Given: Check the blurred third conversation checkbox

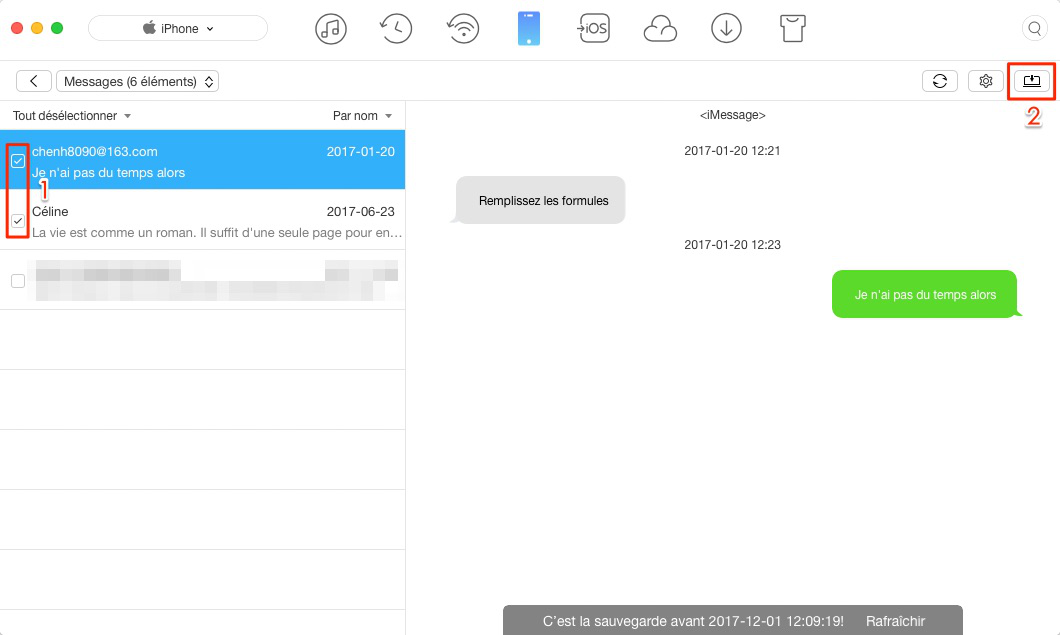Looking at the screenshot, I should click(18, 281).
